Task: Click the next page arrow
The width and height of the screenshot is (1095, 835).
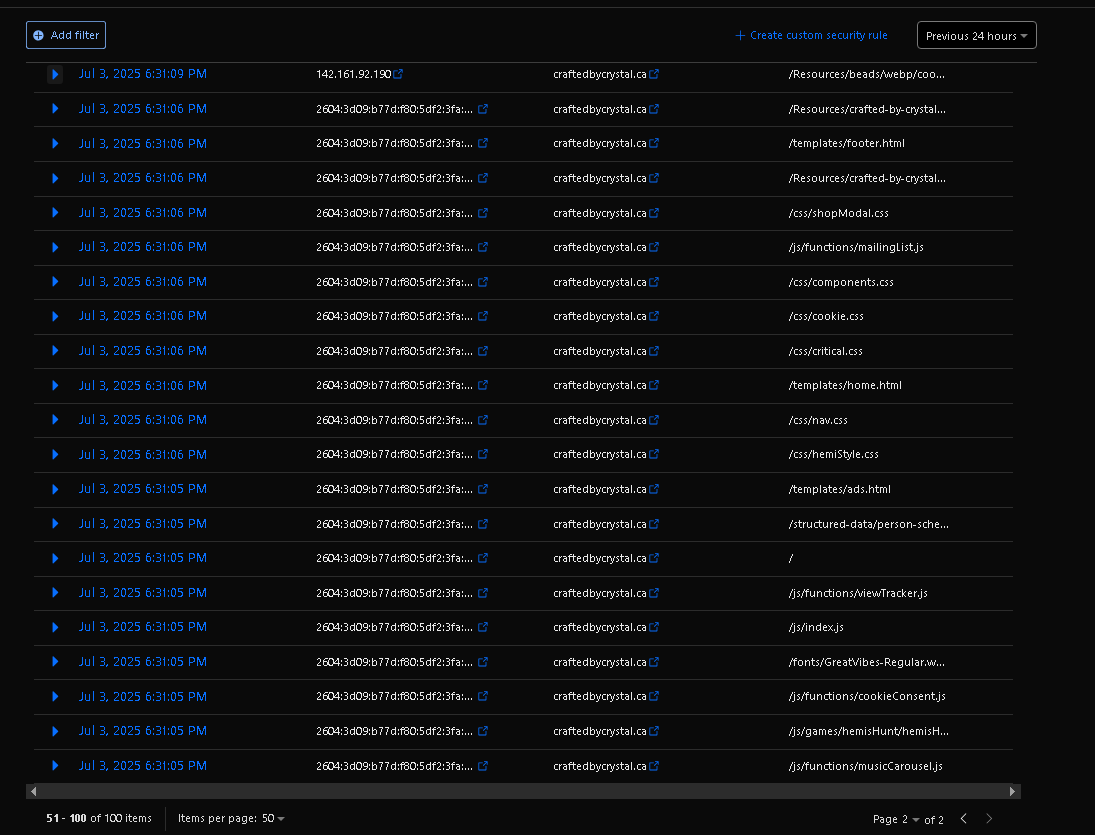Action: 989,818
